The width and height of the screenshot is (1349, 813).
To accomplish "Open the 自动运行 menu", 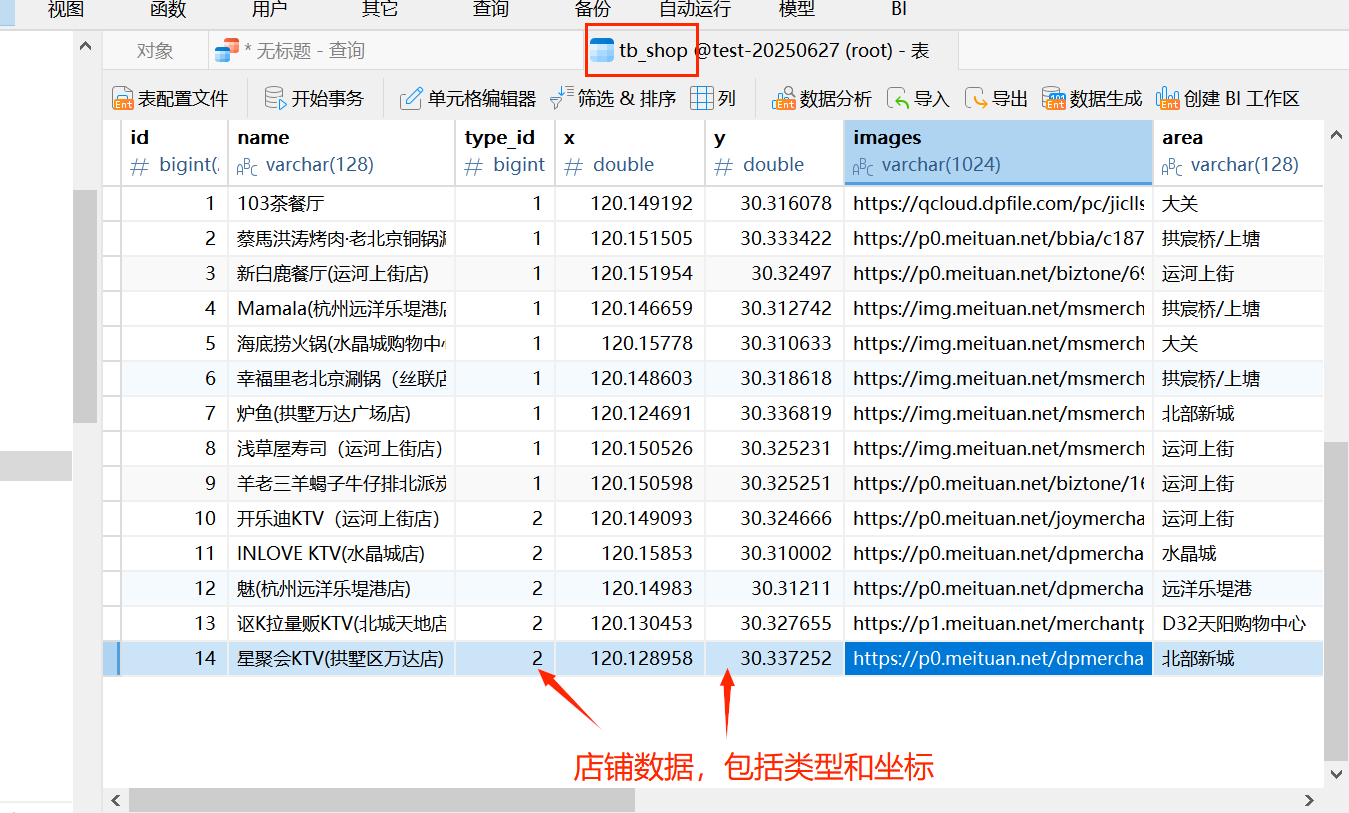I will pos(695,9).
